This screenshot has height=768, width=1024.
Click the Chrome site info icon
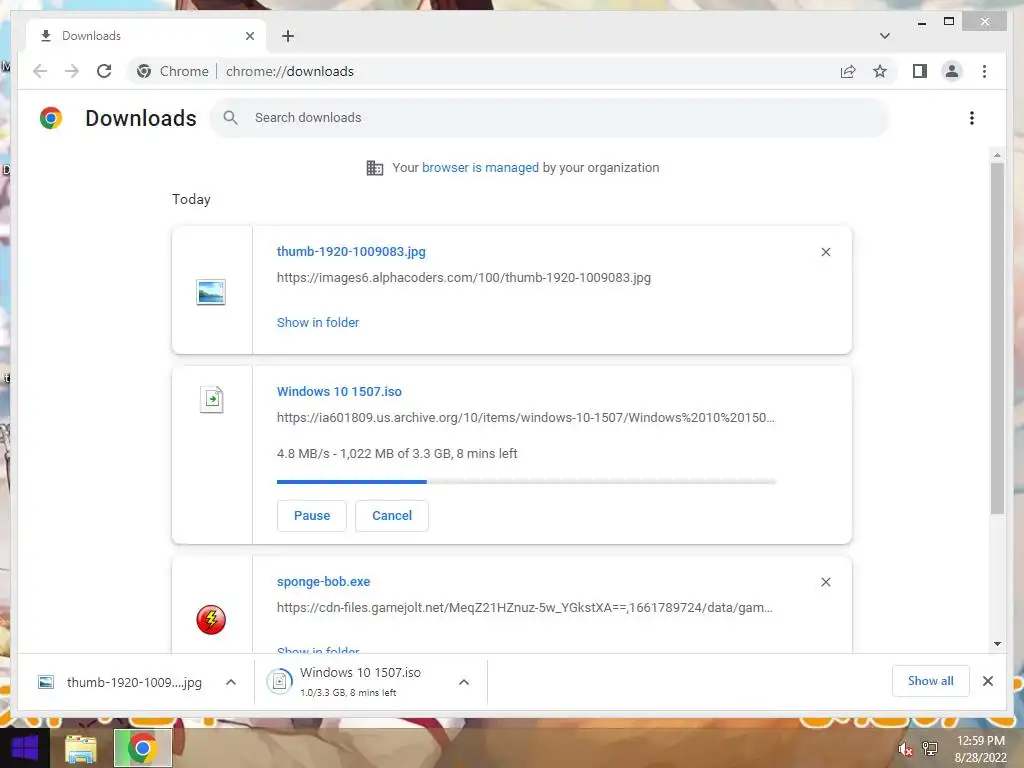click(144, 71)
